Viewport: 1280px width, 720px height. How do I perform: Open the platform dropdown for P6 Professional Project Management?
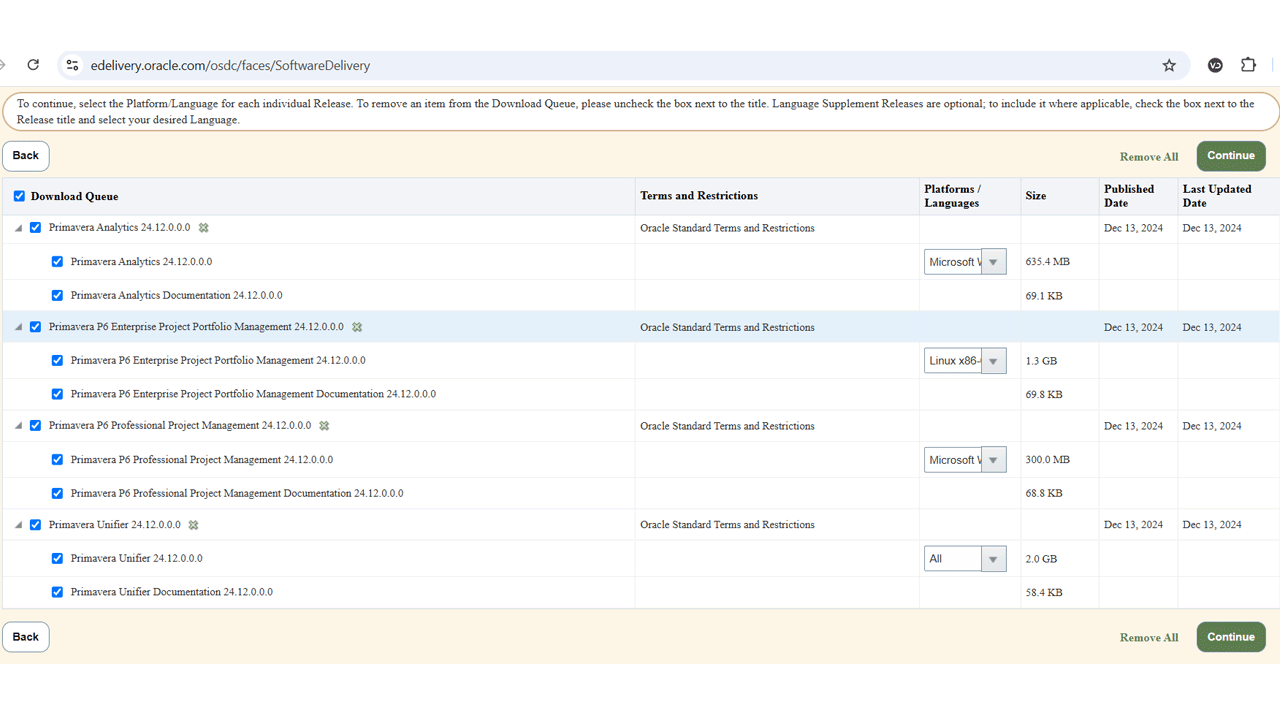(x=965, y=460)
